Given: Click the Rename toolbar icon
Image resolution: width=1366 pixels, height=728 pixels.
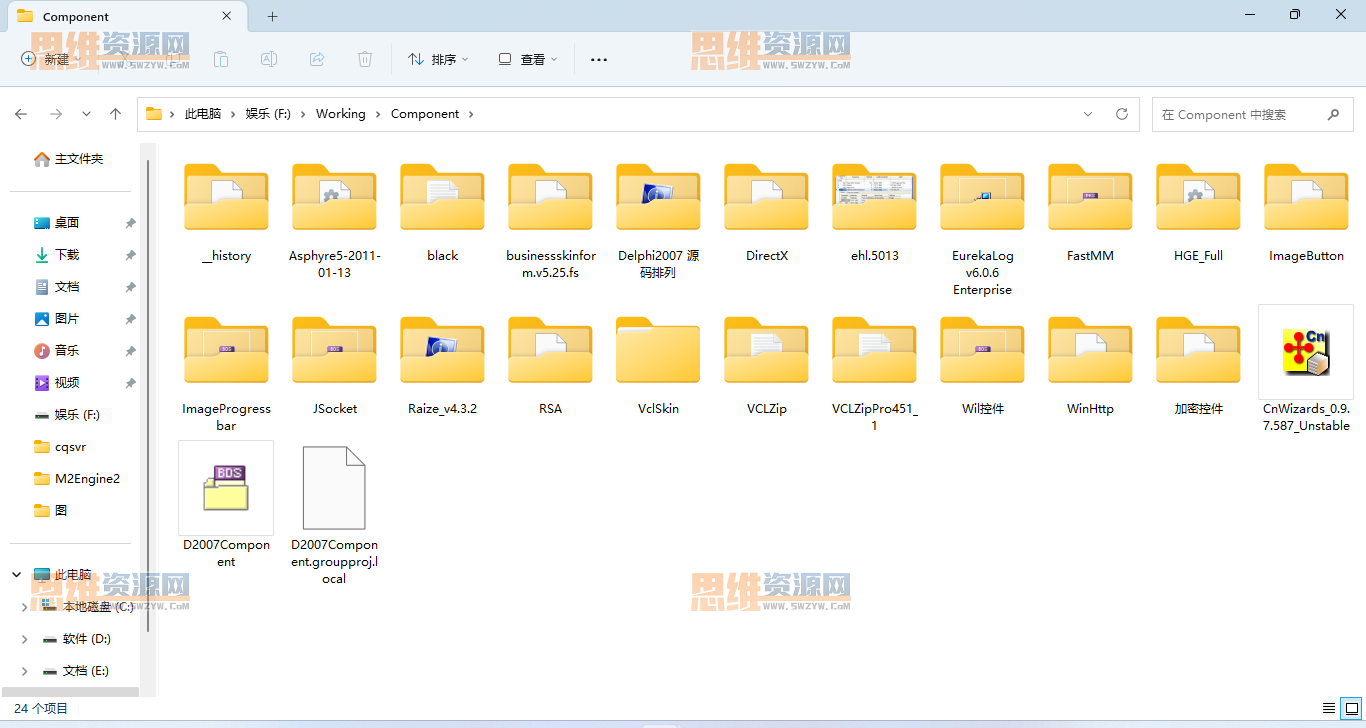Looking at the screenshot, I should 269,59.
